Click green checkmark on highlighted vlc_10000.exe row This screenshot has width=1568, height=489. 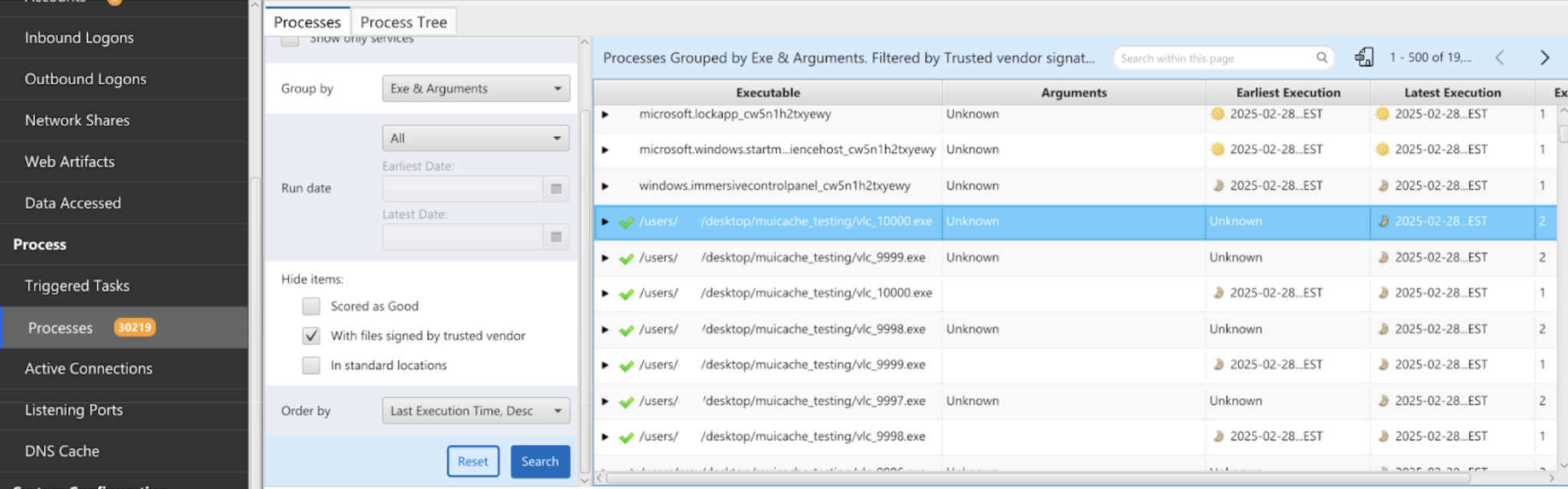626,222
